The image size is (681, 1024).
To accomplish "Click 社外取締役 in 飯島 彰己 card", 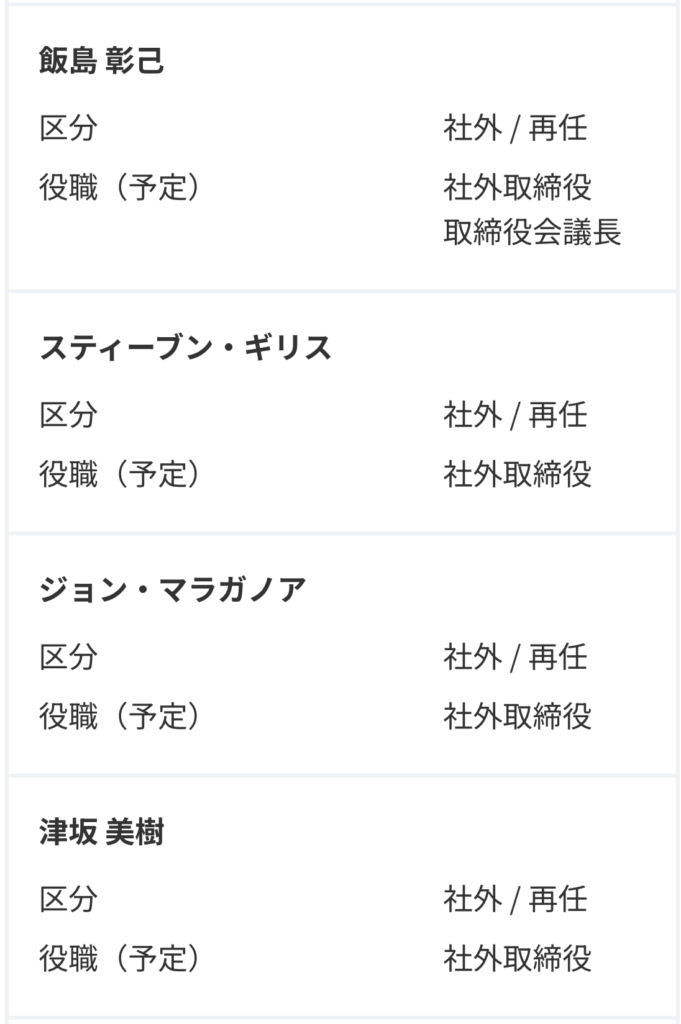I will point(517,187).
